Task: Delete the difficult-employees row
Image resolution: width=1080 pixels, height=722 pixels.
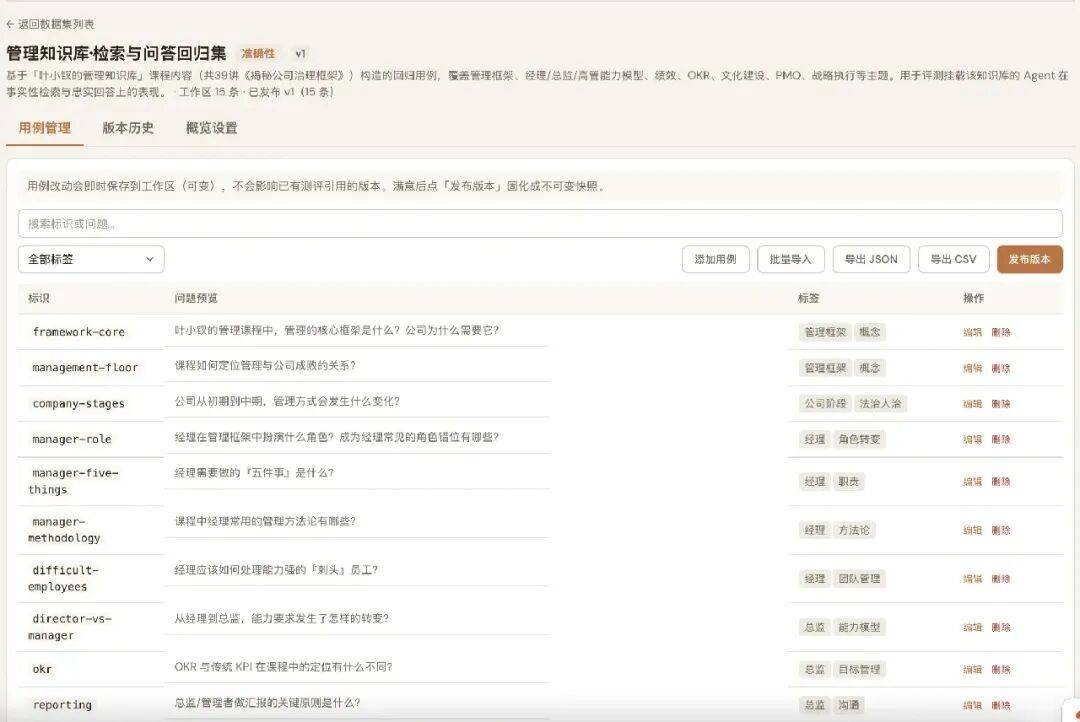Action: coord(1001,579)
